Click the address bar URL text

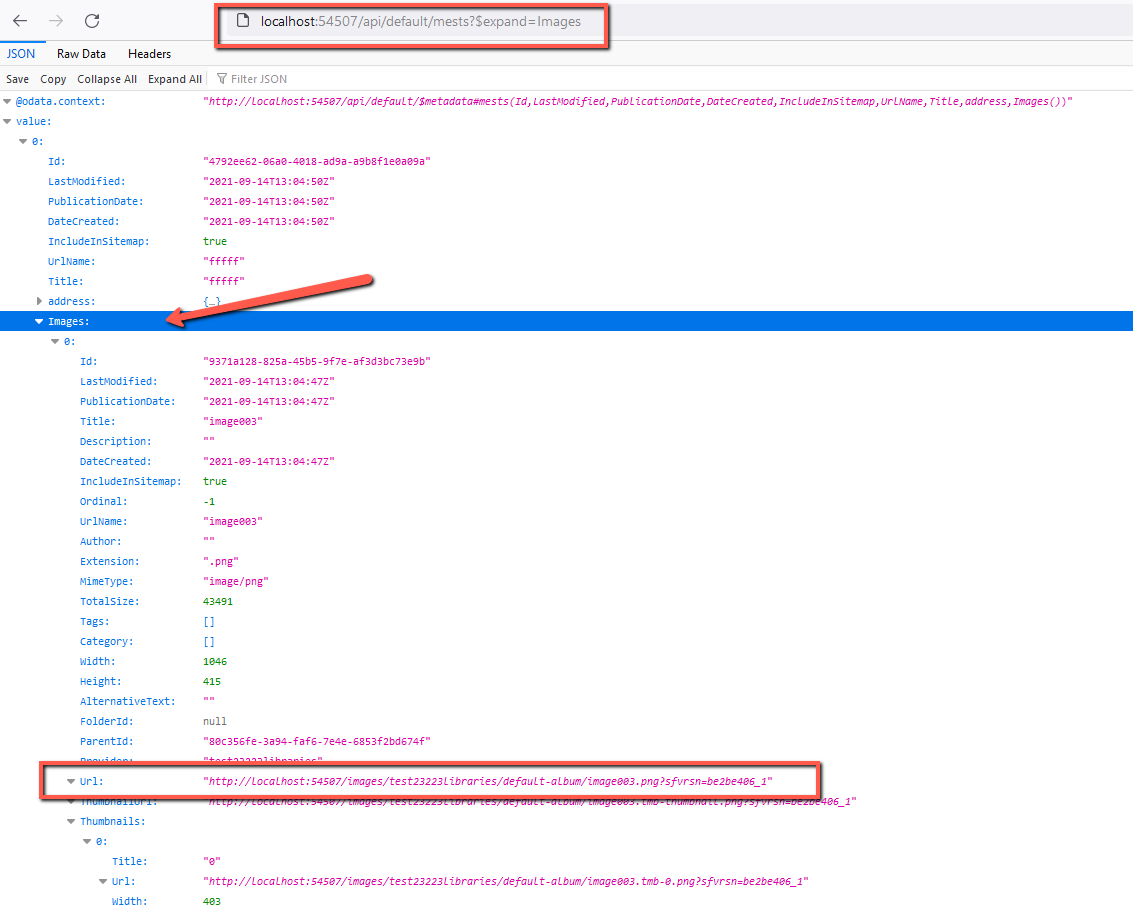[421, 22]
